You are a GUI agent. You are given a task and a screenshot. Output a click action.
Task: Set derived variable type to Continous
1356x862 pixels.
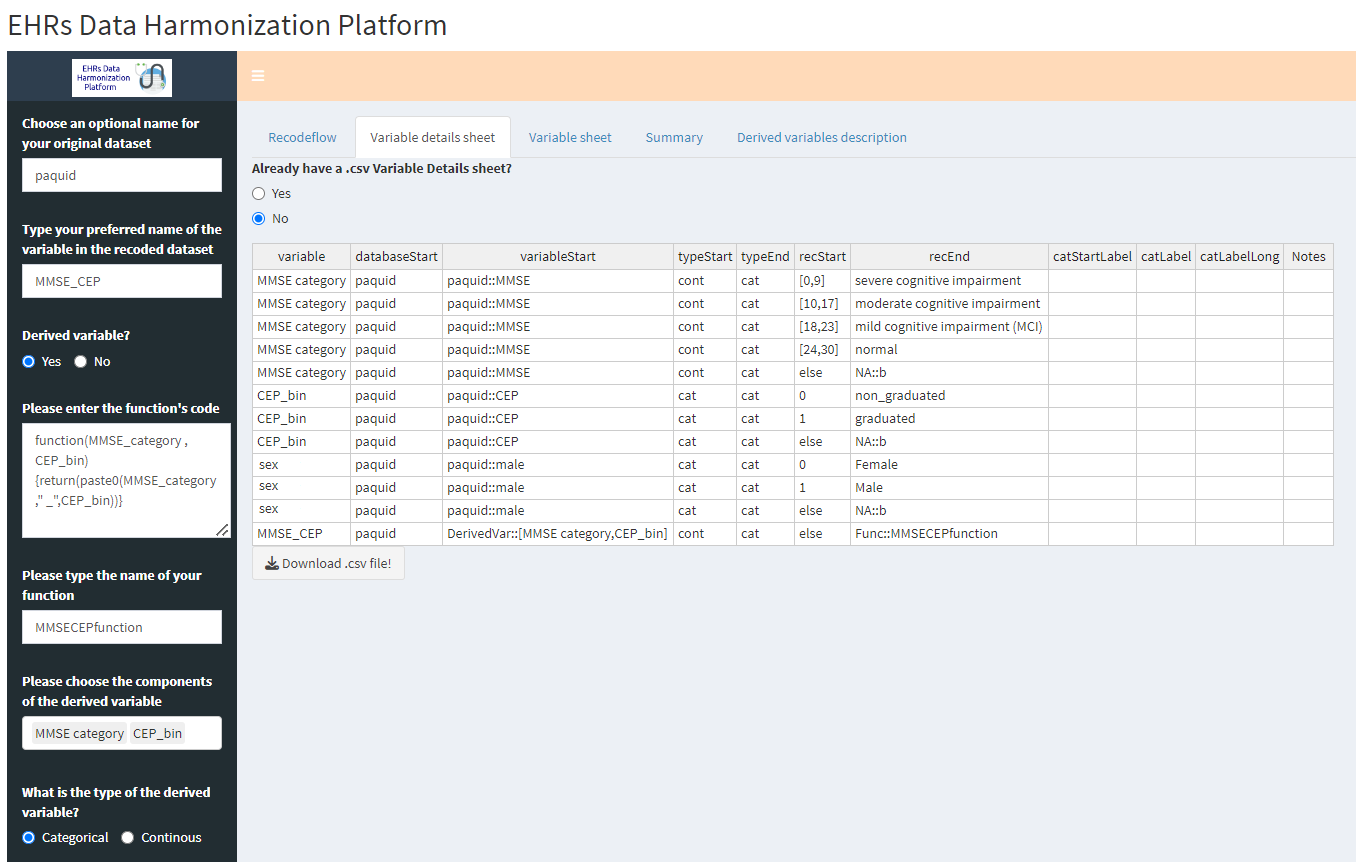(x=128, y=838)
